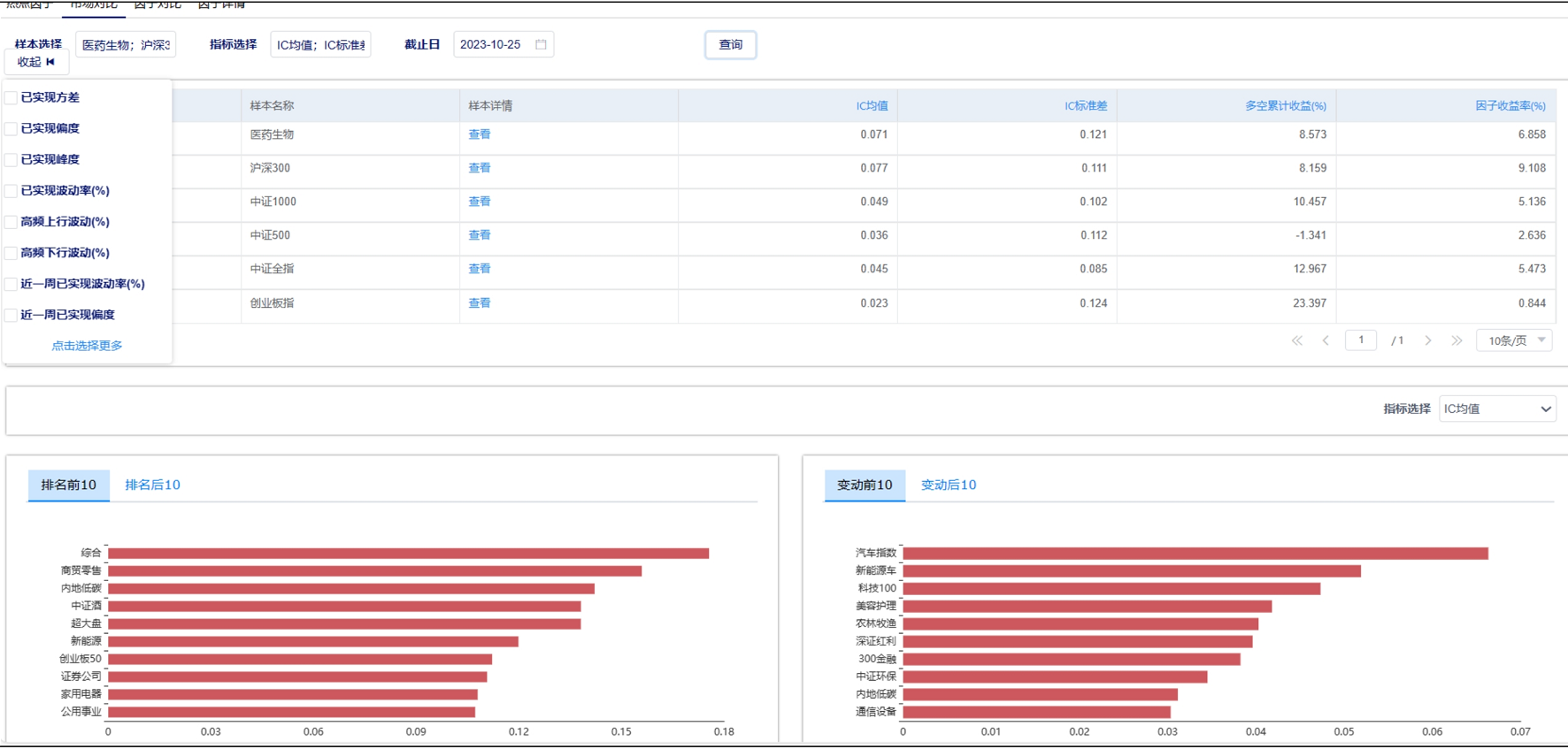
Task: Go to first page with double-left arrow
Action: pos(1296,340)
